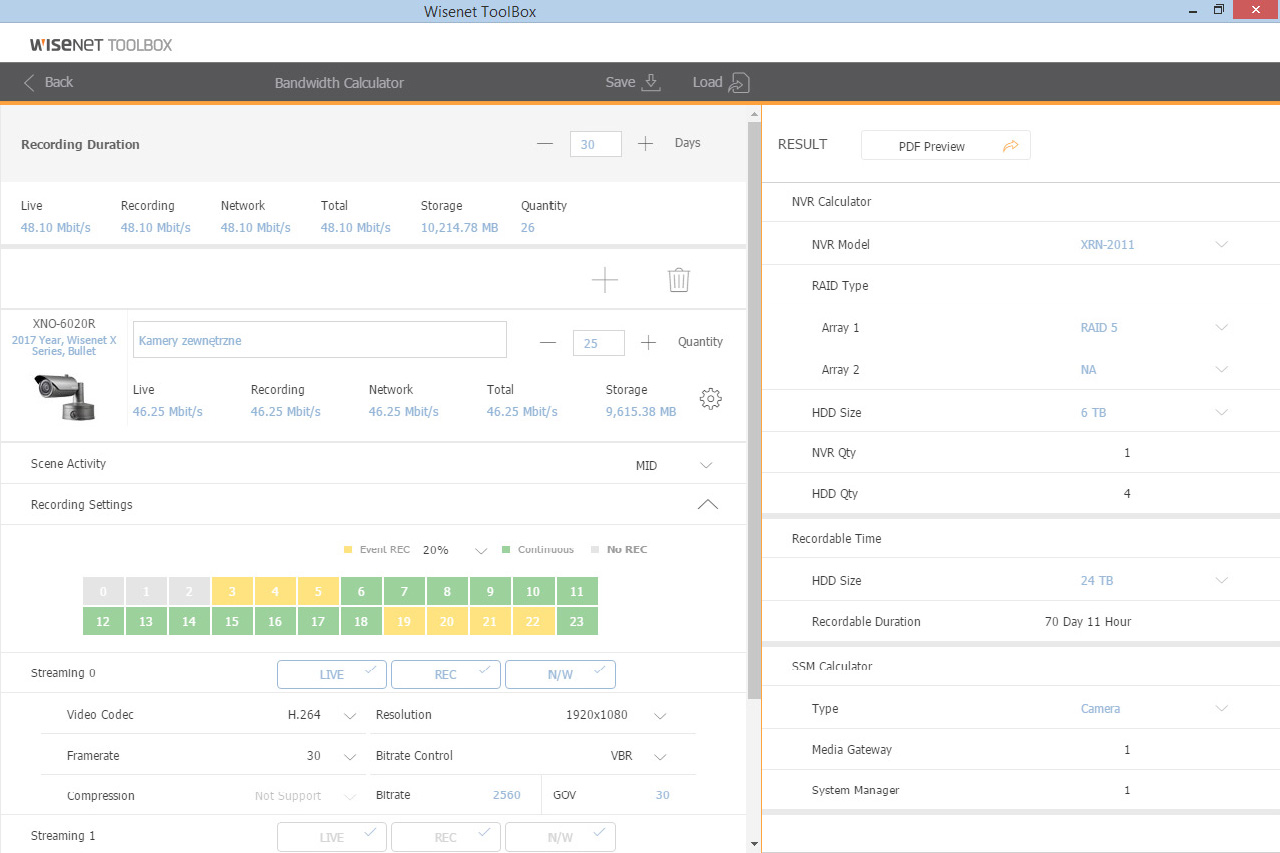Toggle Streaming 0 N/W option

click(560, 675)
